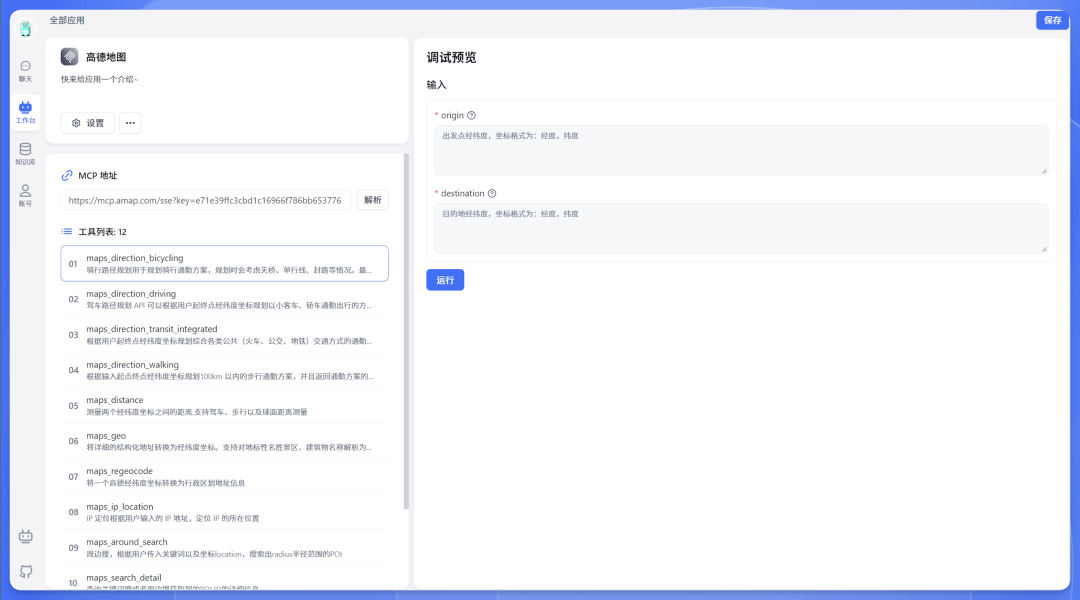Screen dimensions: 1080x600
Task: Select the maps_direction_driving tool
Action: tap(225, 299)
